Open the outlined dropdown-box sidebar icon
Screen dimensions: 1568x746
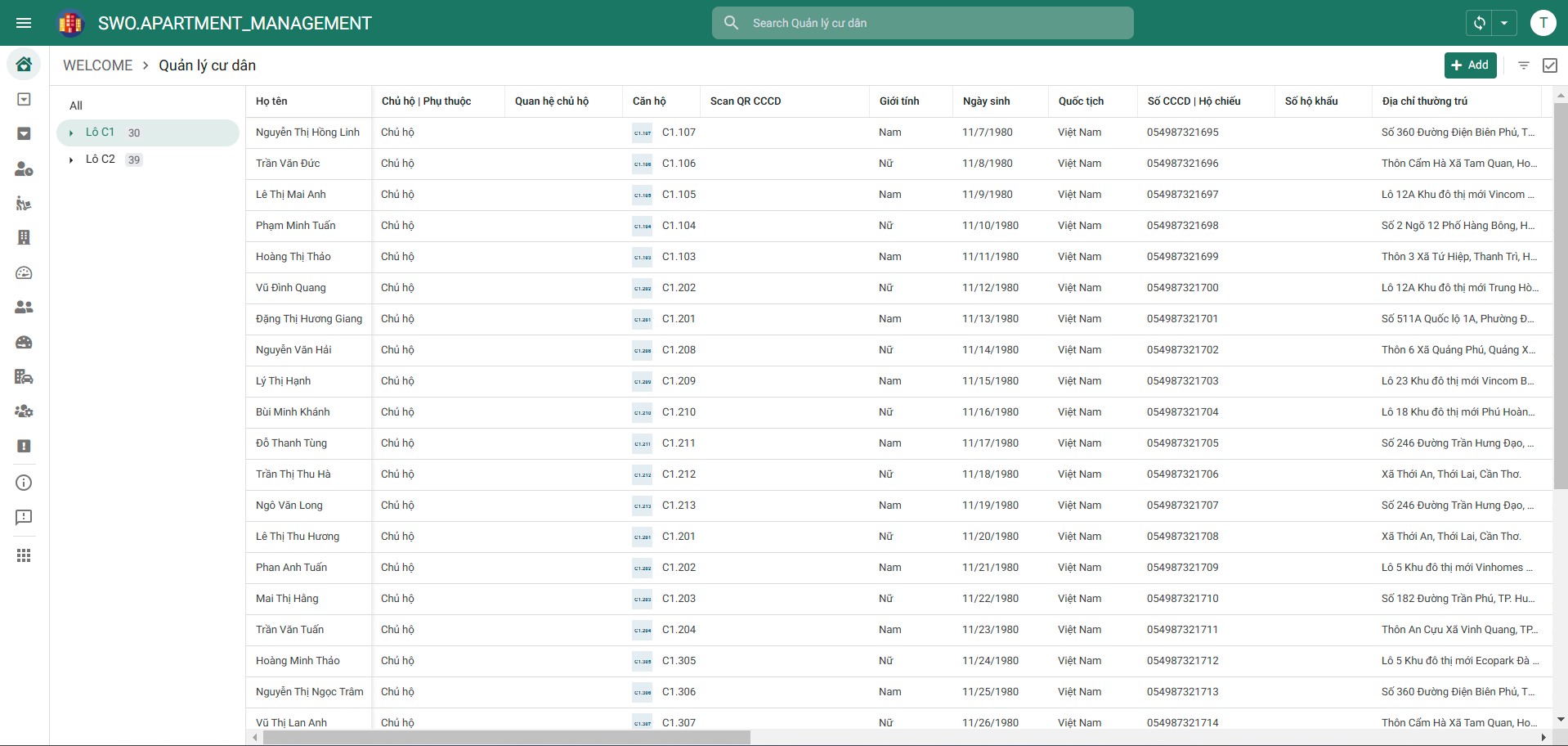pyautogui.click(x=24, y=99)
